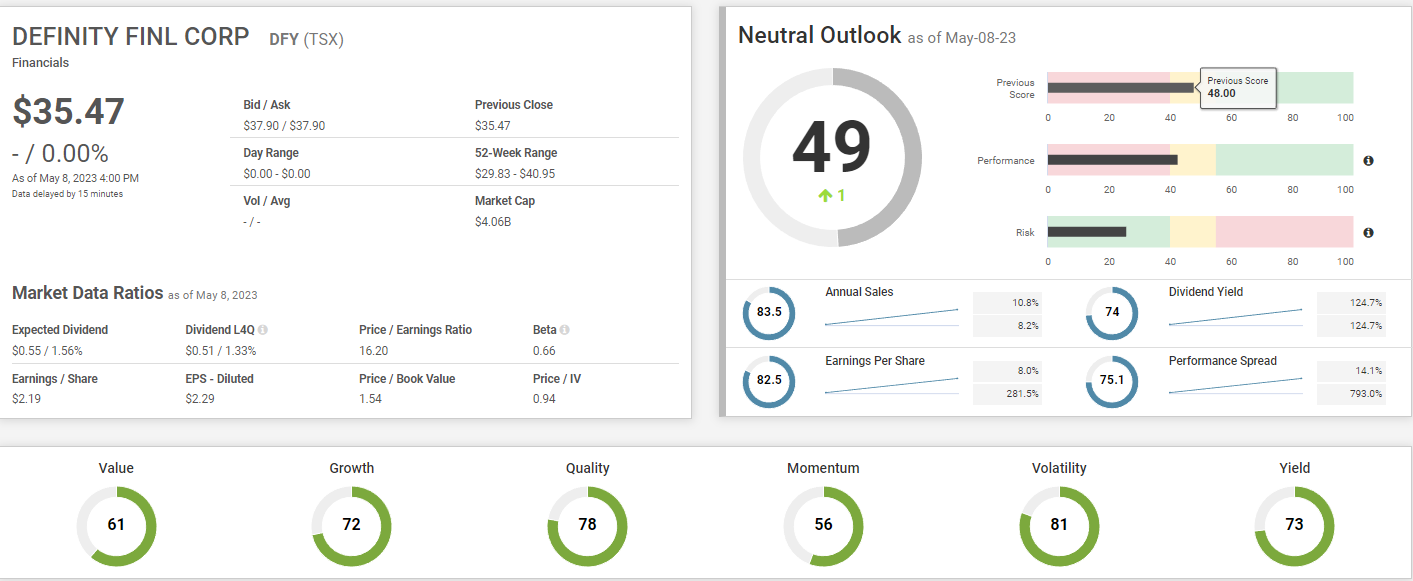Click the Earnings Per Share ring 82.5

769,381
